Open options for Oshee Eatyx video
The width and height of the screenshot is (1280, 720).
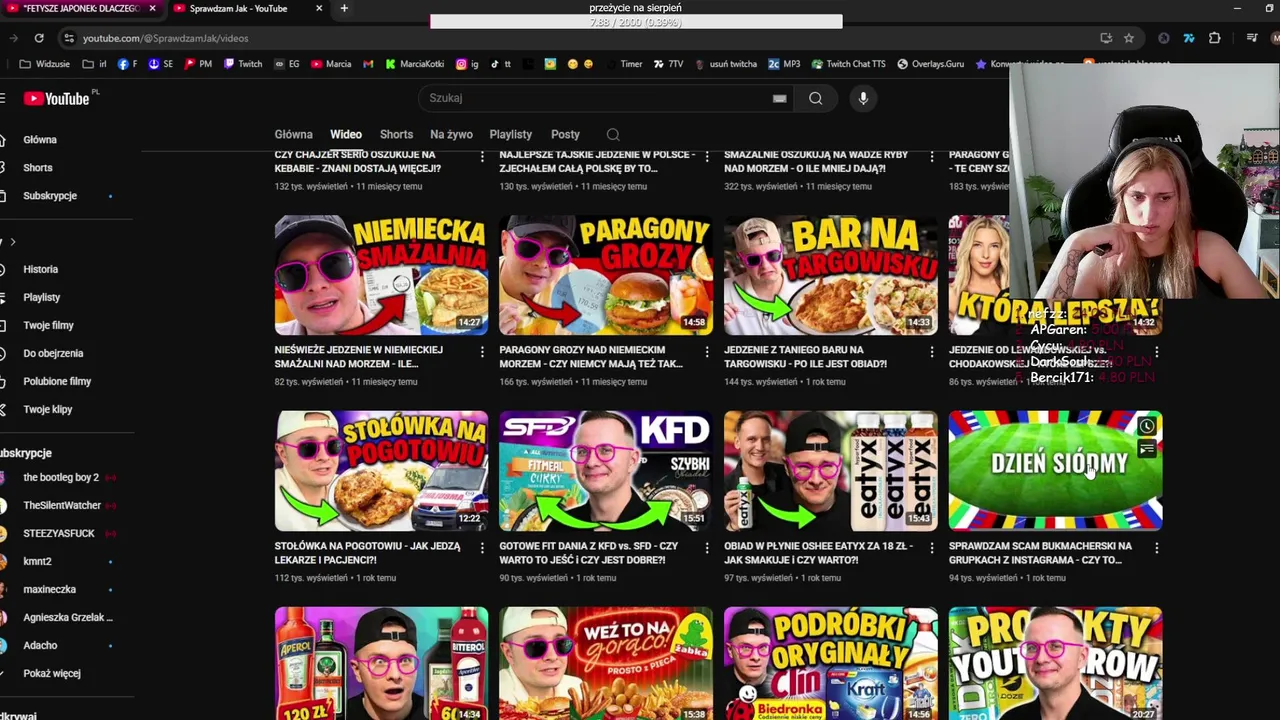(932, 548)
